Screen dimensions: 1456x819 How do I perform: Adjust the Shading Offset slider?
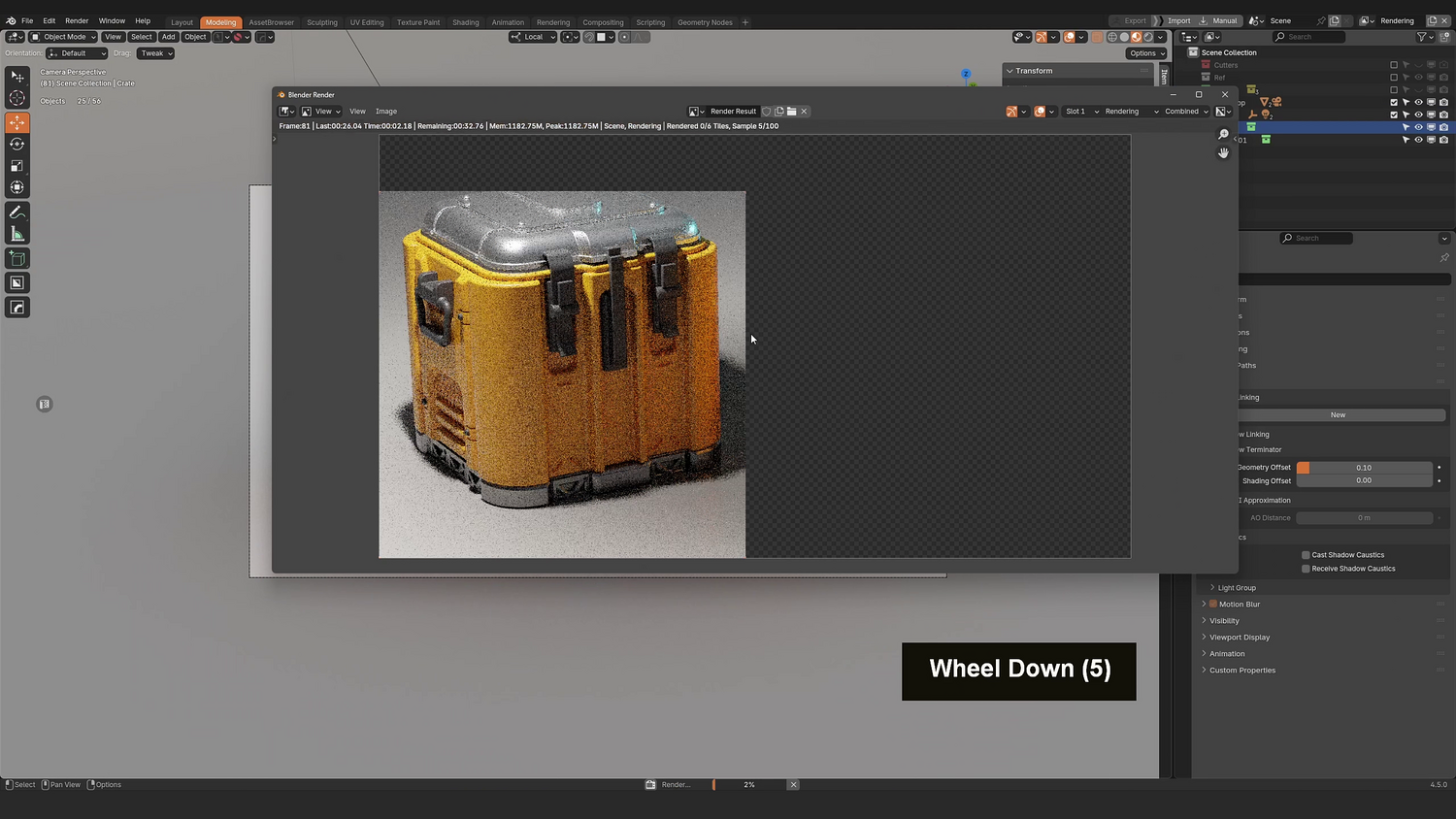pyautogui.click(x=1364, y=480)
